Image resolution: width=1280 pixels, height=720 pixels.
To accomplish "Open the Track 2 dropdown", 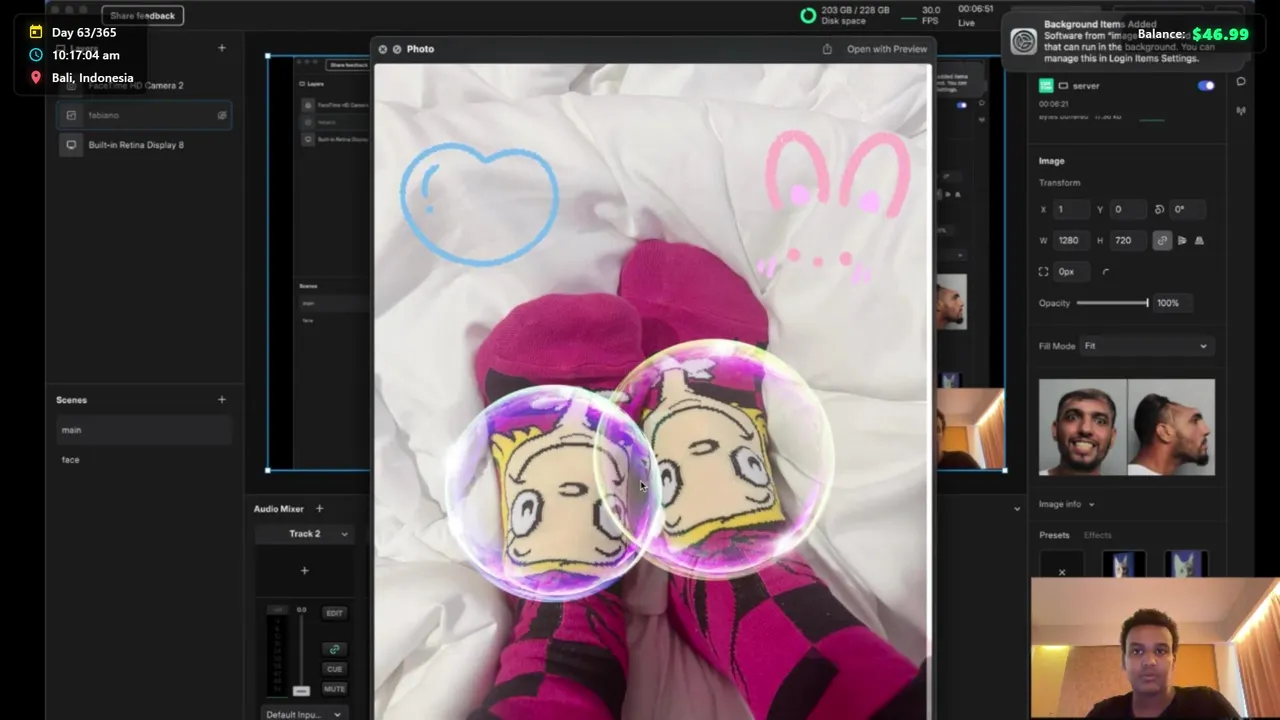I will point(305,534).
